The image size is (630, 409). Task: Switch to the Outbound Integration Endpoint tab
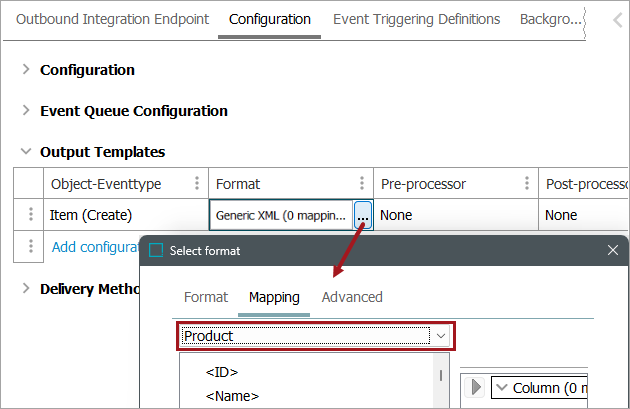coord(113,19)
